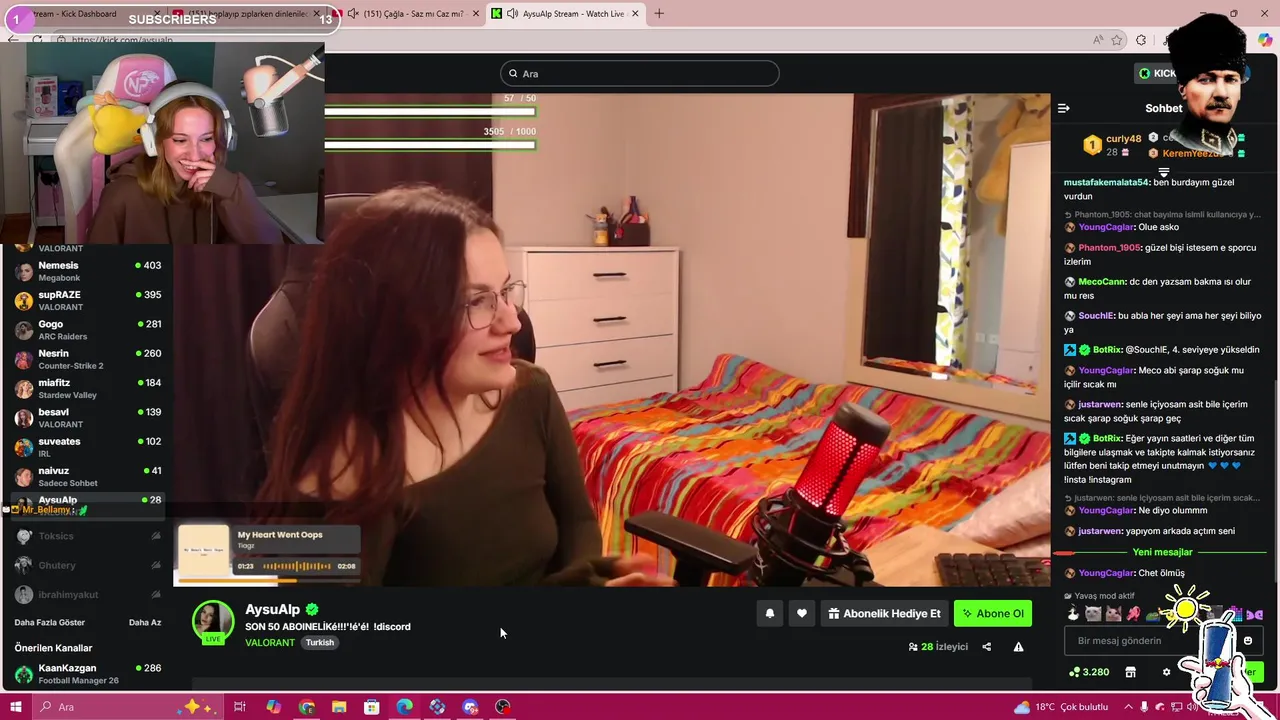This screenshot has width=1280, height=720.
Task: Switch to the Çağla - Saz mı Caz mı tab
Action: tap(407, 14)
